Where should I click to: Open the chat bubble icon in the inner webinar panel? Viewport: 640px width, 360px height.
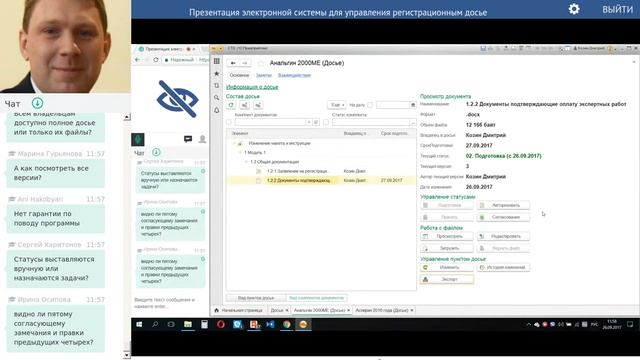pos(188,140)
